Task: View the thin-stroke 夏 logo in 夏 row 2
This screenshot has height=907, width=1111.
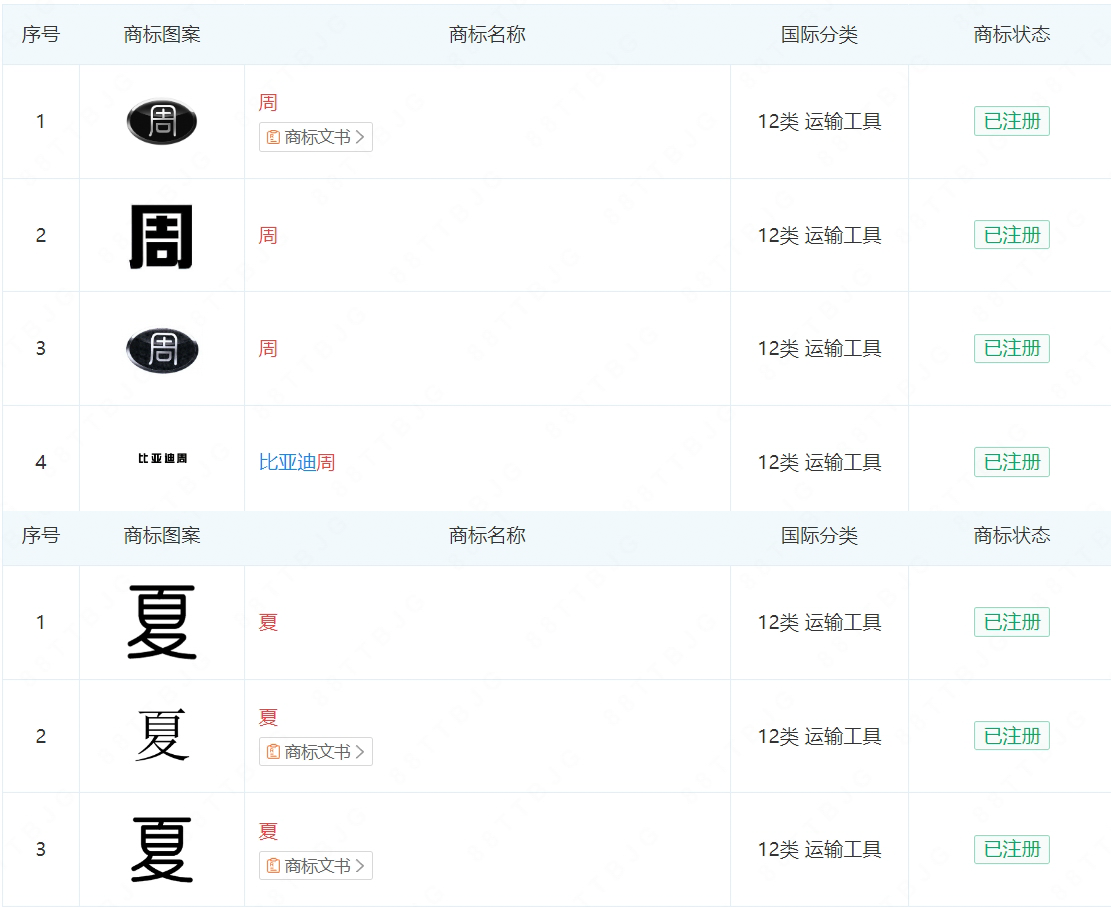Action: [x=162, y=736]
